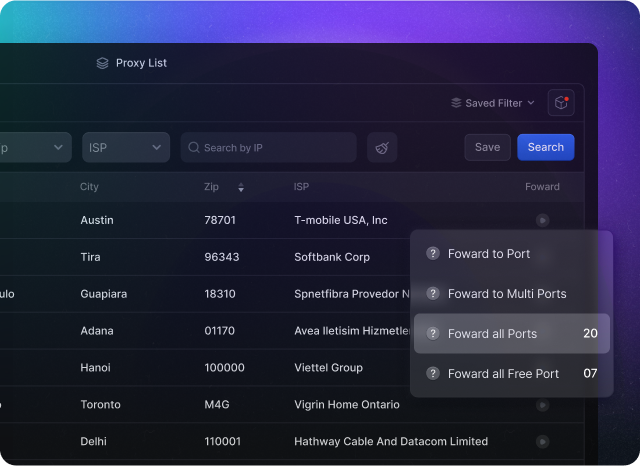Sort table by Zip column arrows

click(x=240, y=188)
